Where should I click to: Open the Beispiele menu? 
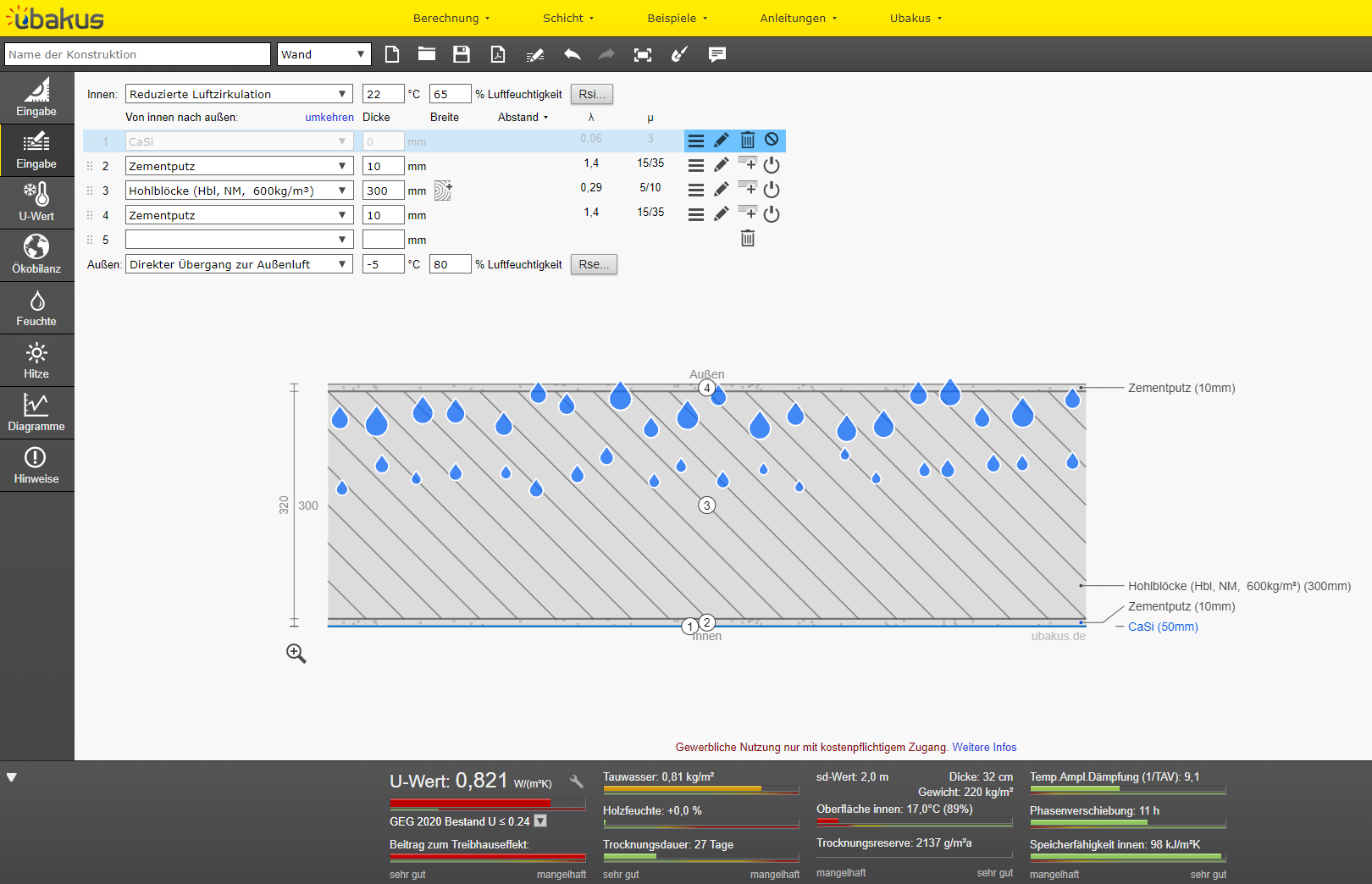678,18
